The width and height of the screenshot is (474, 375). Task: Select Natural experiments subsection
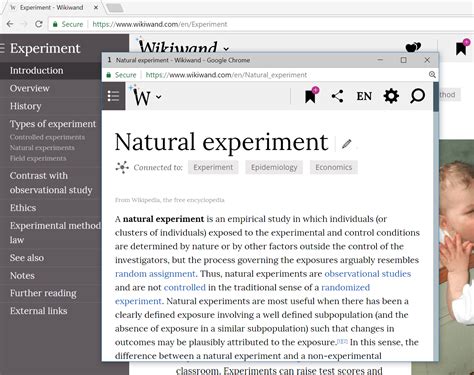click(x=42, y=148)
